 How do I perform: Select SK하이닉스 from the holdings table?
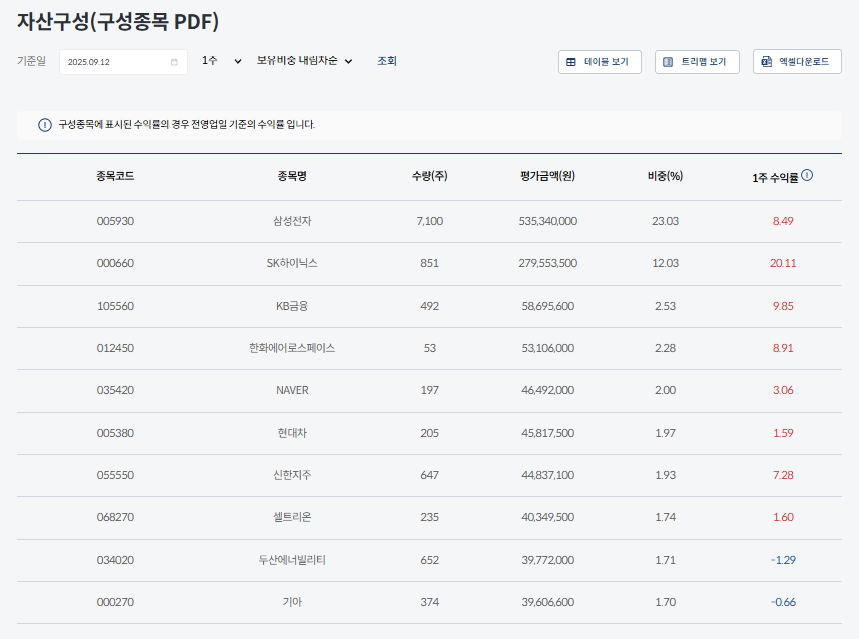click(293, 263)
